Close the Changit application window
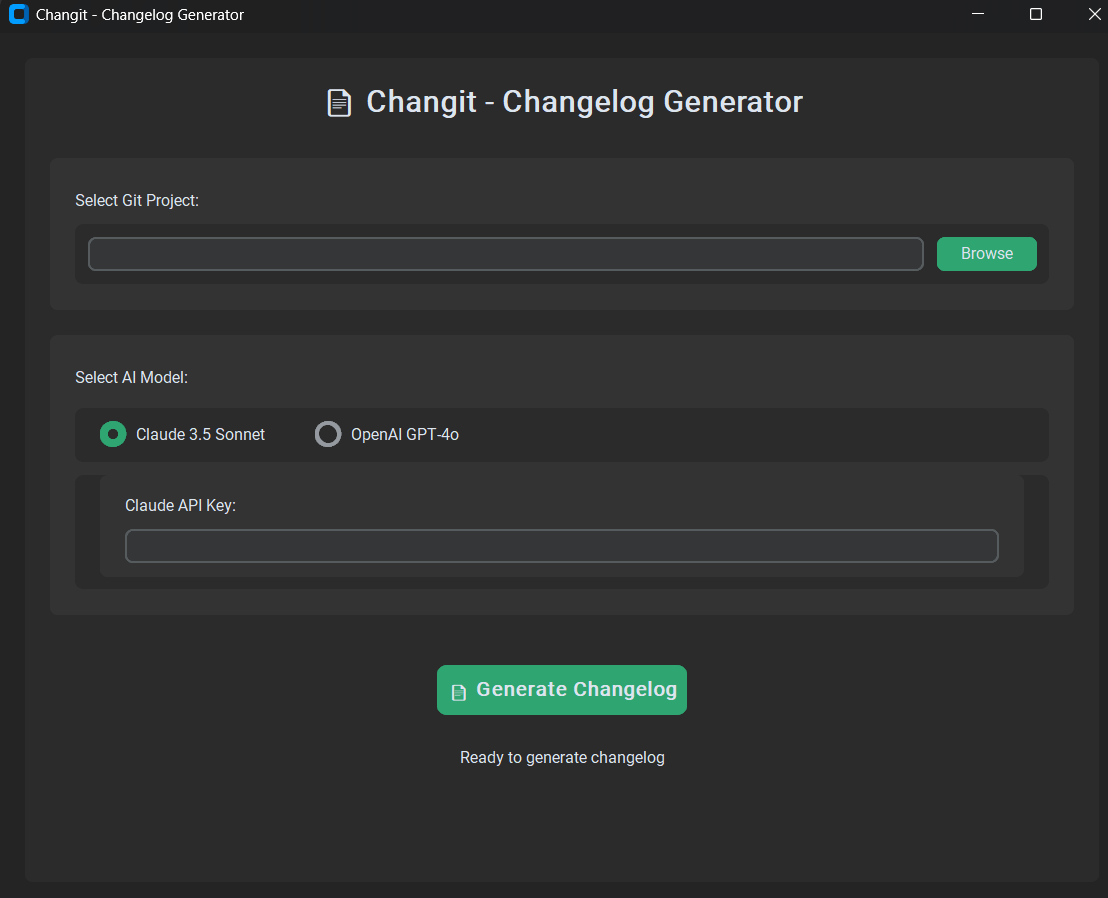 (1093, 14)
